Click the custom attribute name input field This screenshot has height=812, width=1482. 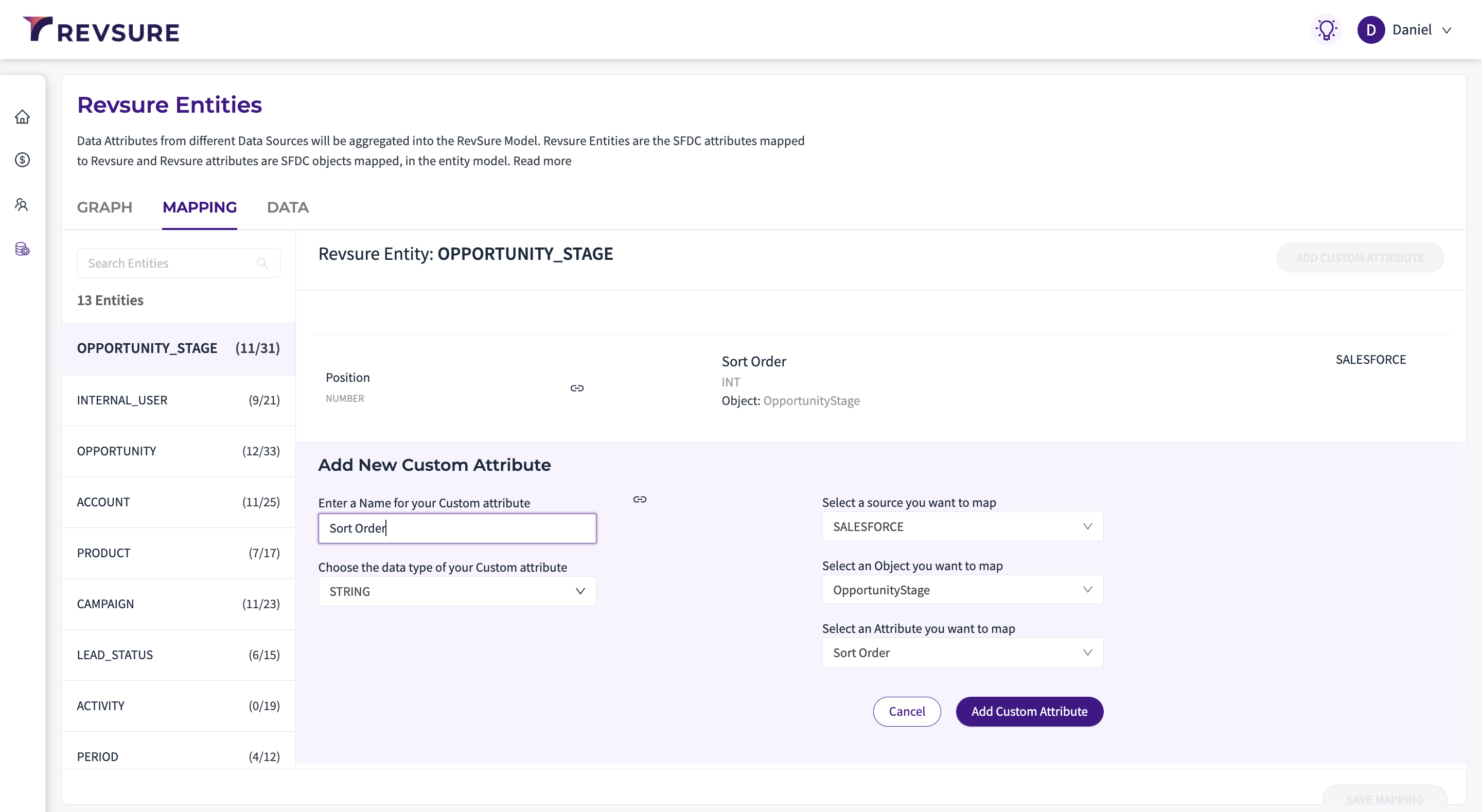(457, 528)
